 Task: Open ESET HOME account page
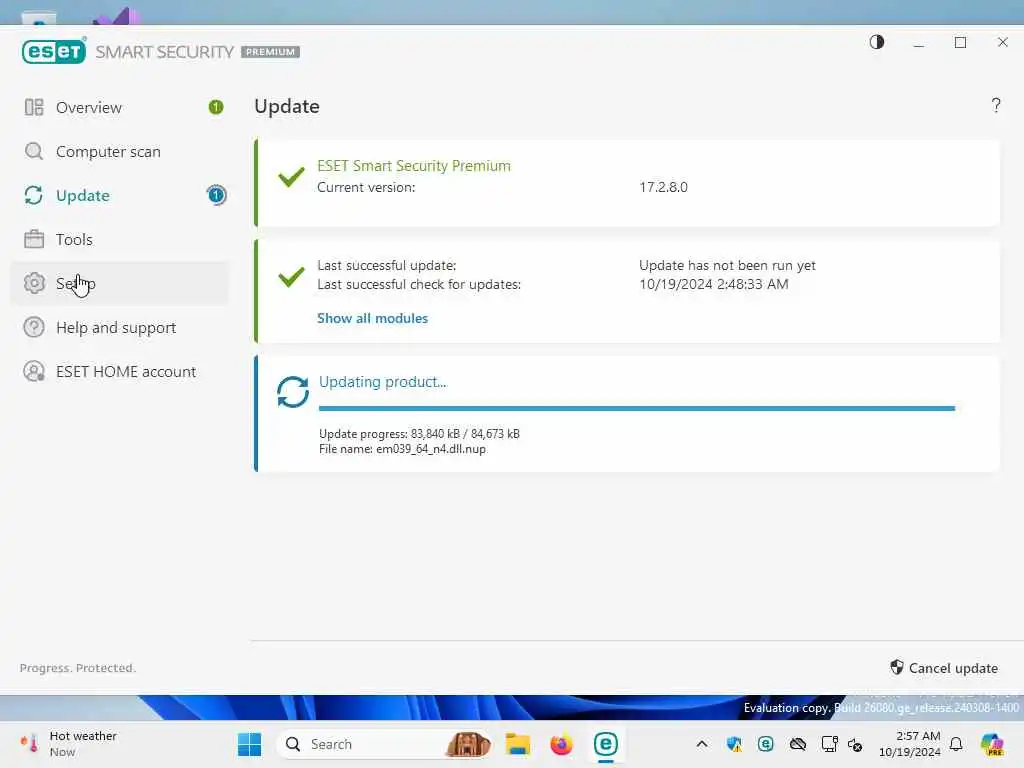pyautogui.click(x=120, y=372)
